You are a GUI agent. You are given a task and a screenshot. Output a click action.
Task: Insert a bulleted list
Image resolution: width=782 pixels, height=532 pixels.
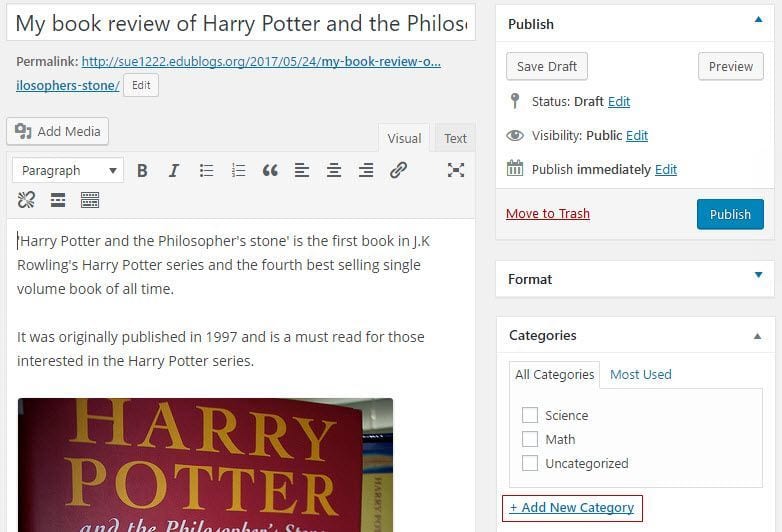click(x=206, y=171)
